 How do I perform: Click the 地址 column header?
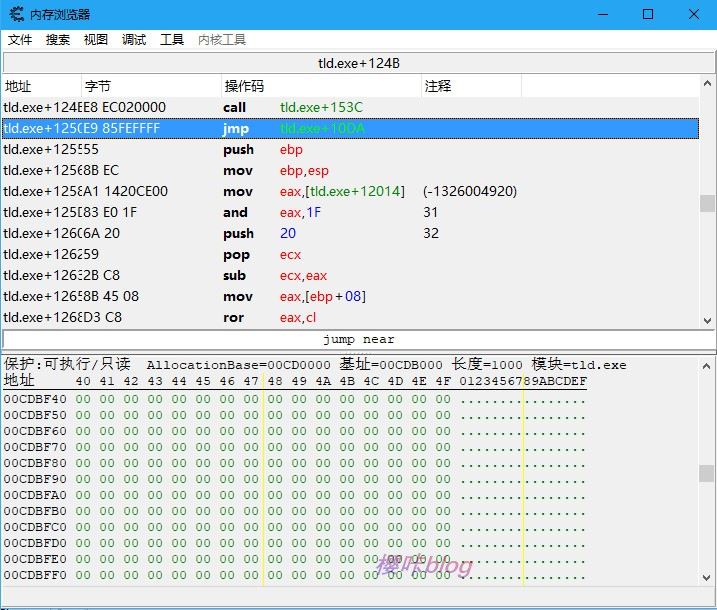(x=40, y=87)
